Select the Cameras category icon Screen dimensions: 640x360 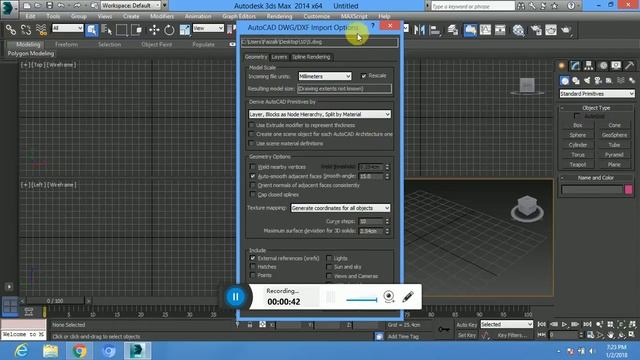[598, 81]
